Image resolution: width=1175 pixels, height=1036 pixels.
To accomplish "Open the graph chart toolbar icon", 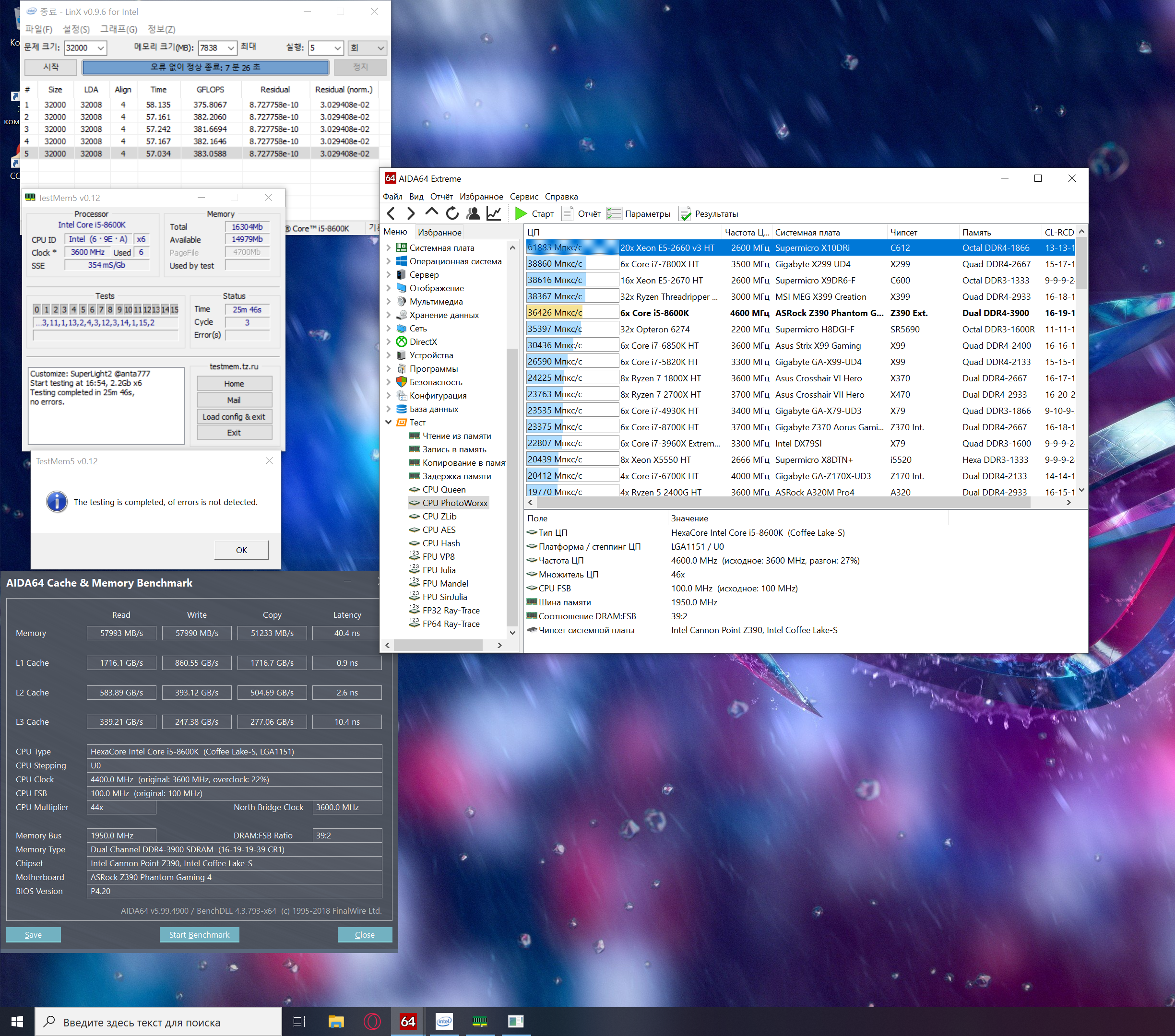I will 493,214.
